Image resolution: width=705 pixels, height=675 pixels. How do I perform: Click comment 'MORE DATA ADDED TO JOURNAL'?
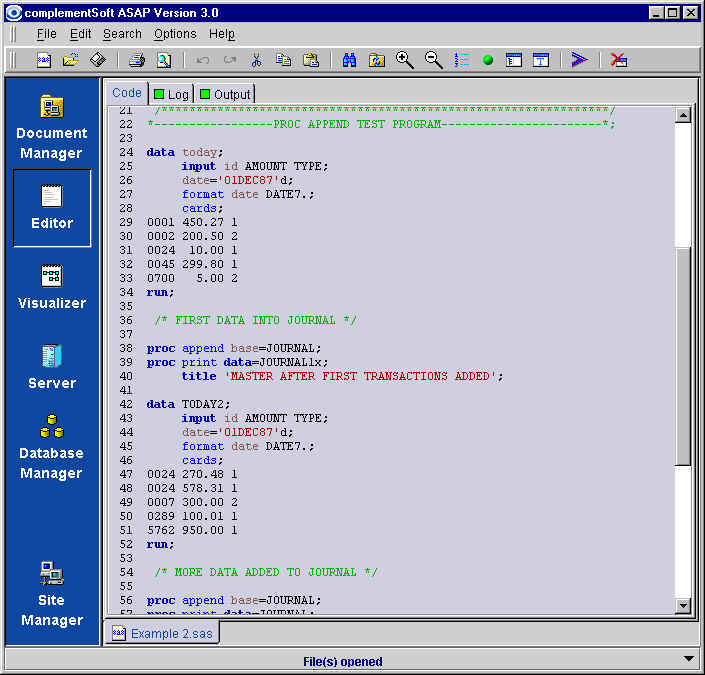pyautogui.click(x=266, y=572)
